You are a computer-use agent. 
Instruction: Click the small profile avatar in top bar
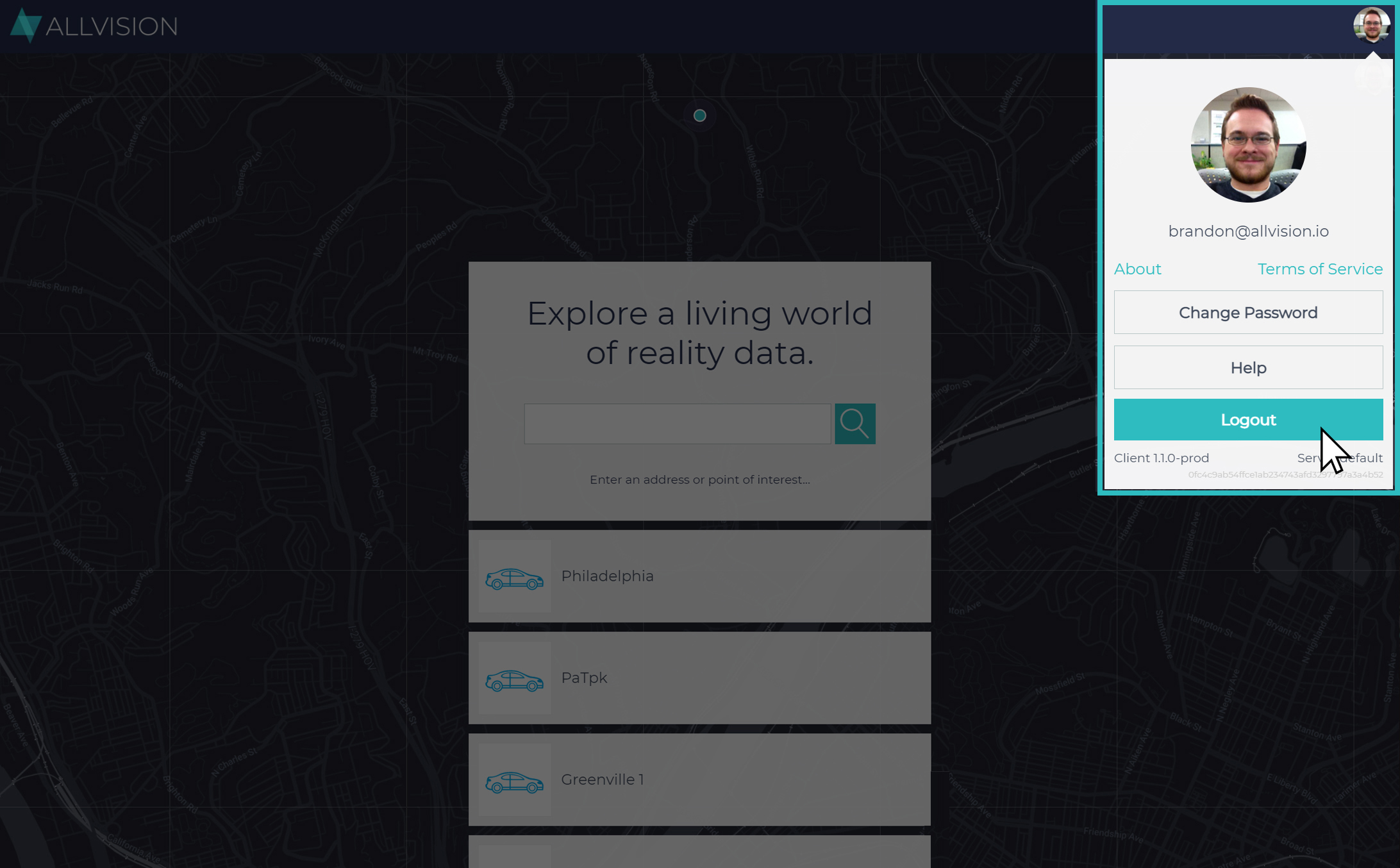pos(1371,25)
